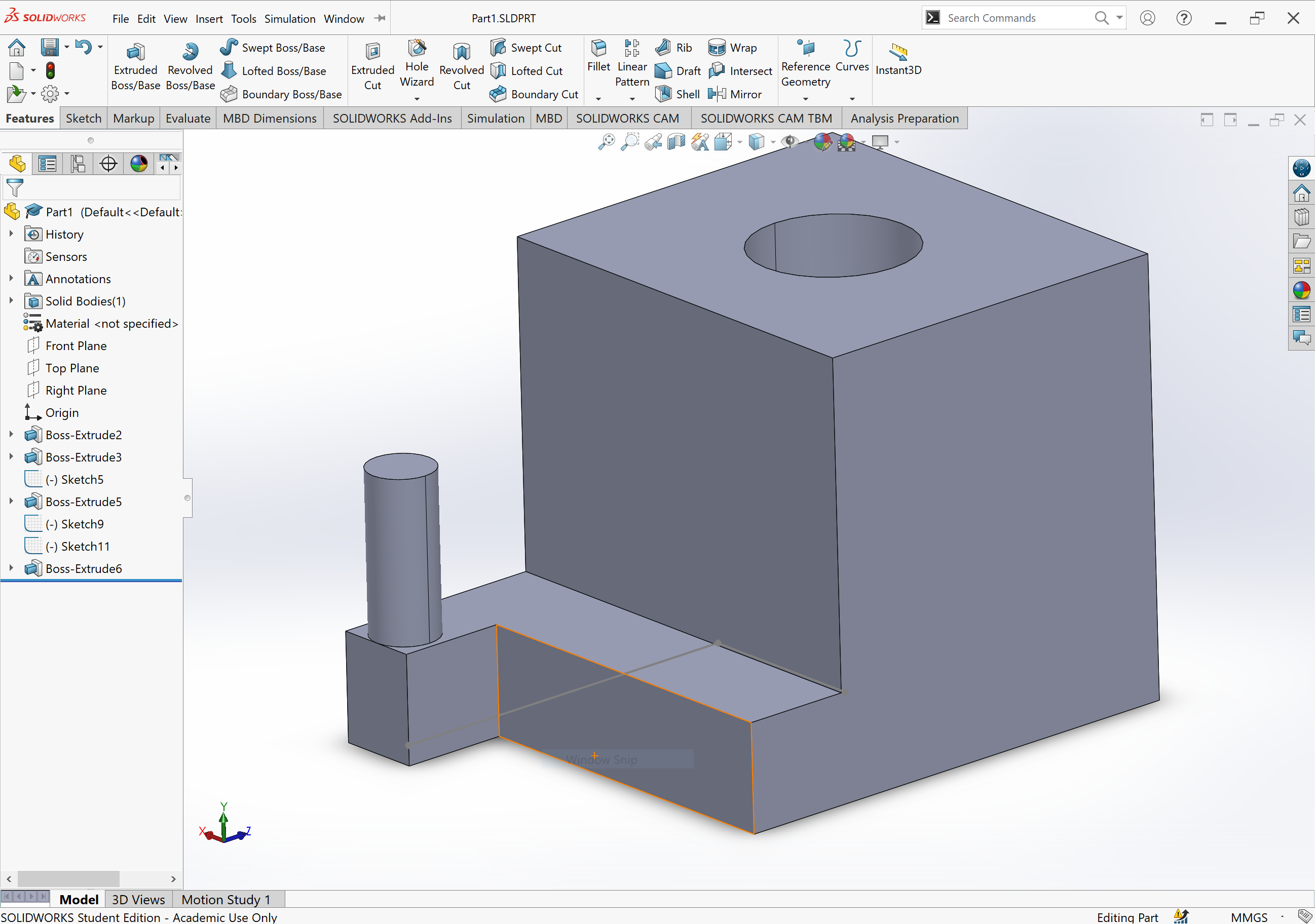Open the Insert menu

(x=208, y=18)
